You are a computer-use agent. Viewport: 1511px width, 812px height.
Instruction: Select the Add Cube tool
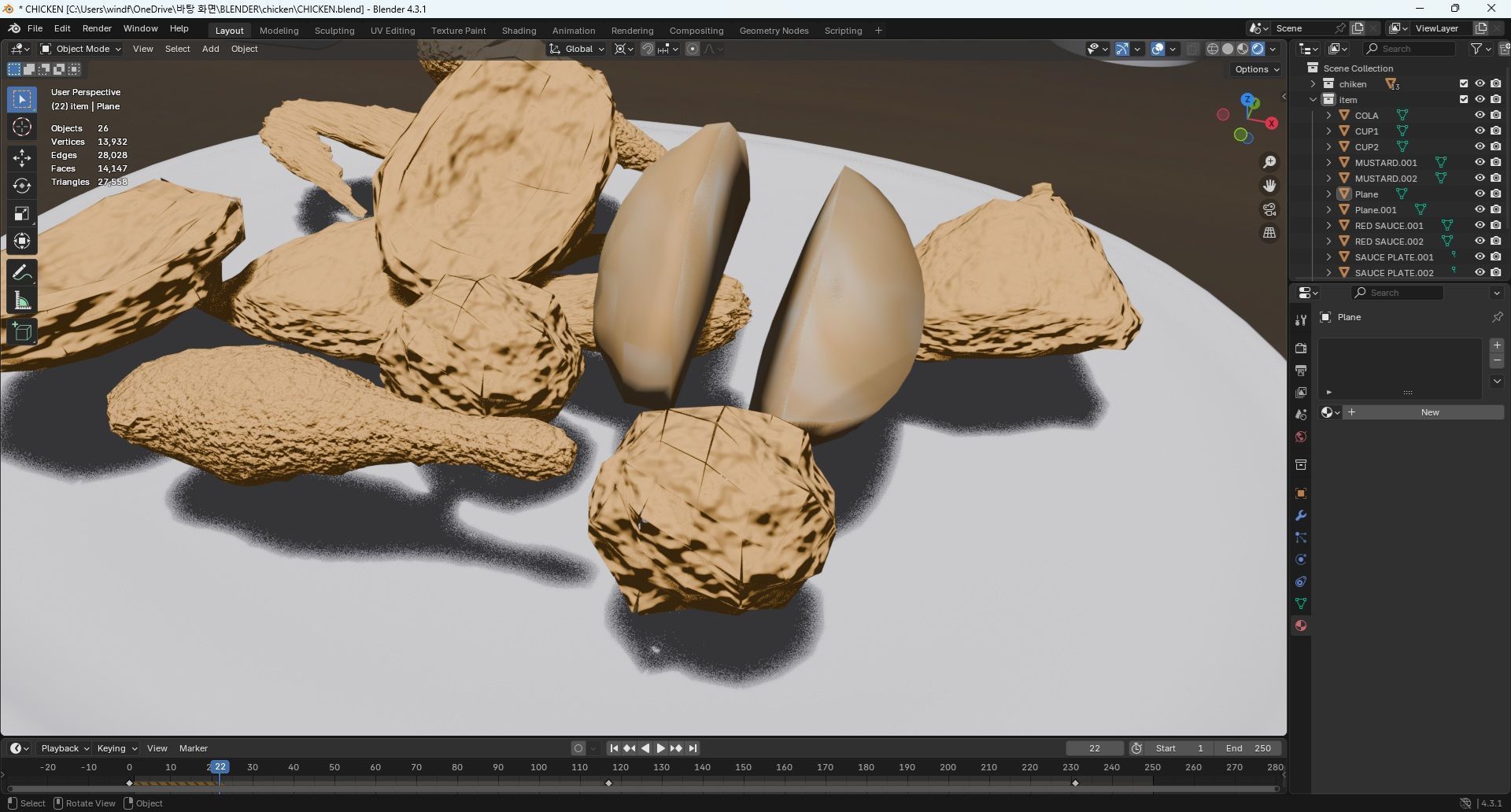pyautogui.click(x=22, y=332)
